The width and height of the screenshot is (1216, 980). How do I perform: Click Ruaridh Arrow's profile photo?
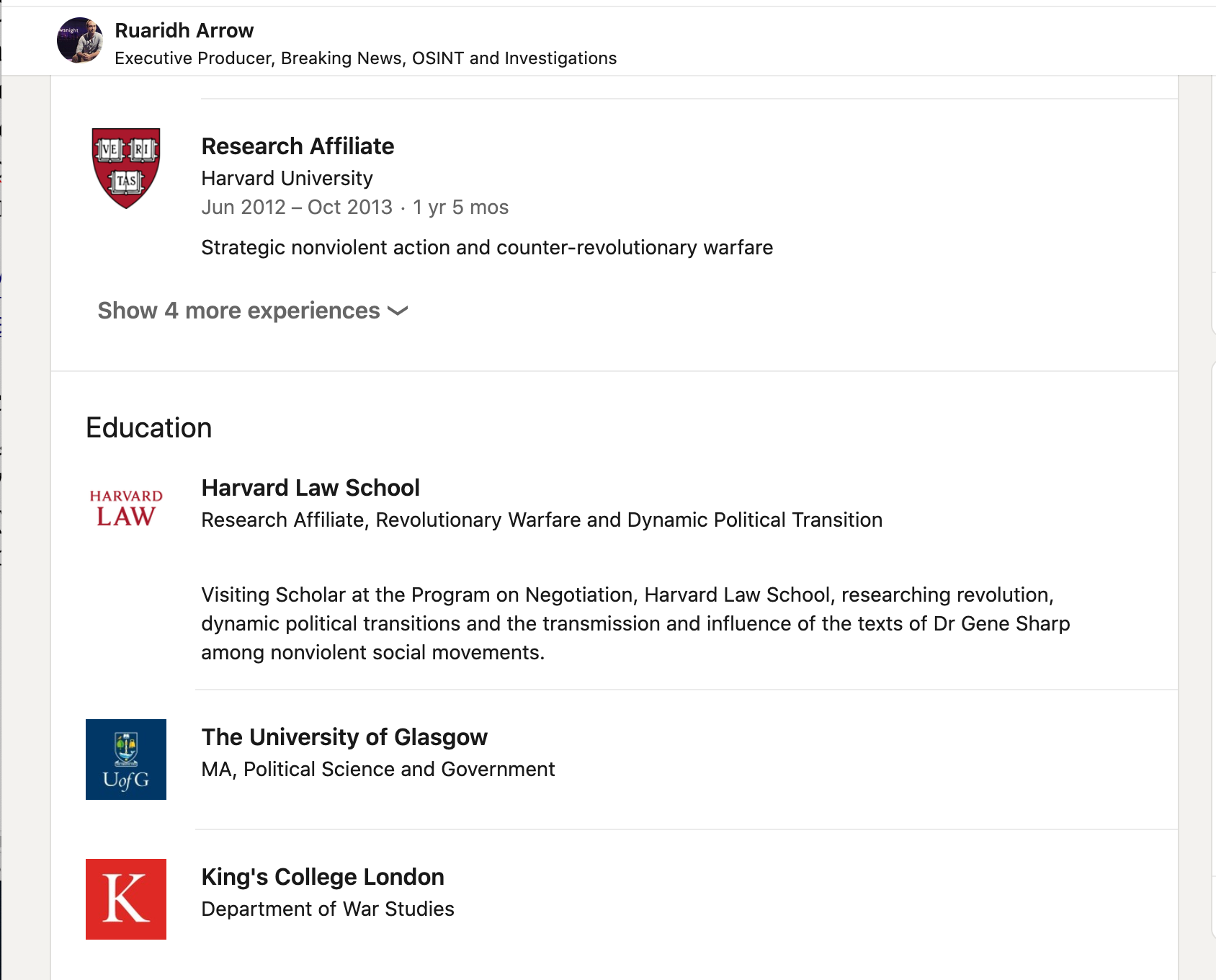pyautogui.click(x=80, y=40)
